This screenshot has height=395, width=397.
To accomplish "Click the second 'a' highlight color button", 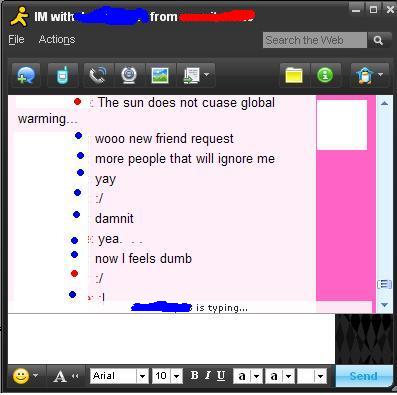I will coord(274,376).
